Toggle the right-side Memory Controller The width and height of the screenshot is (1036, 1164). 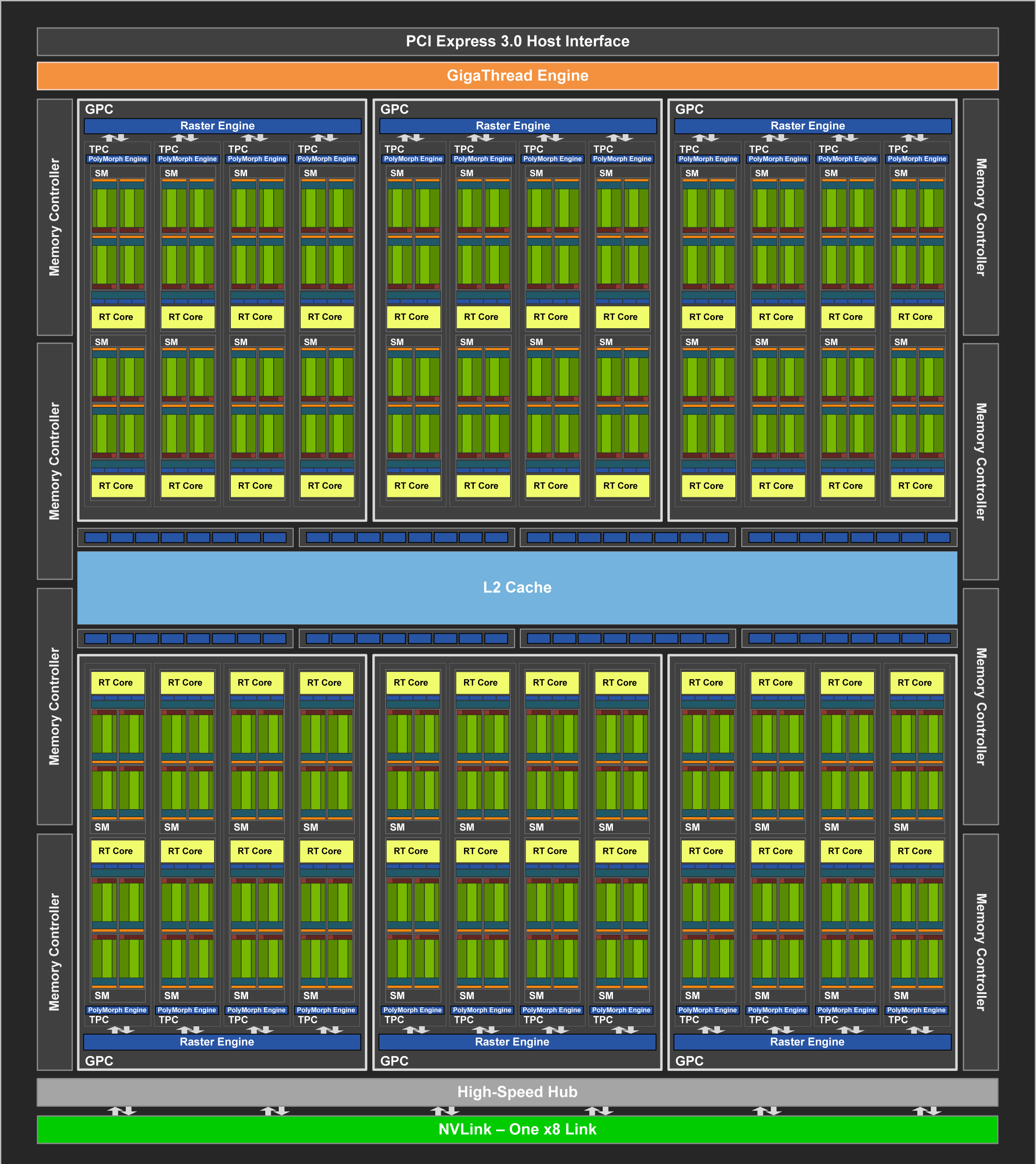coord(981,217)
